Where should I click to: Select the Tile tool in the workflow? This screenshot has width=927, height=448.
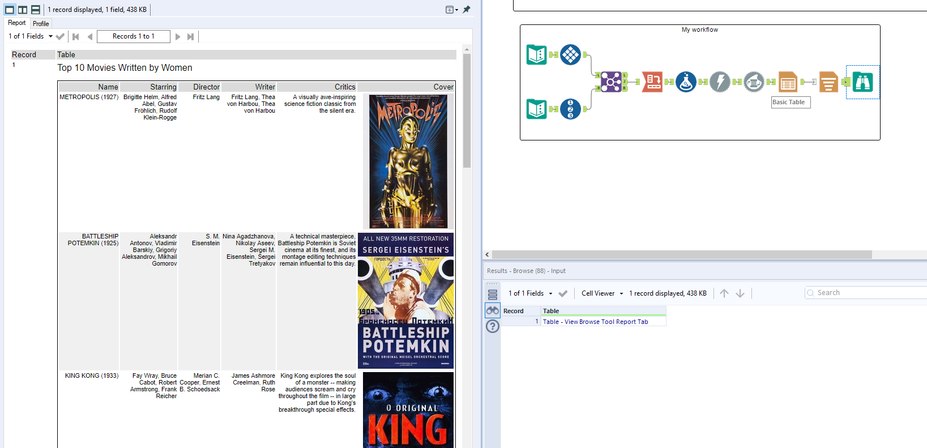pyautogui.click(x=571, y=54)
